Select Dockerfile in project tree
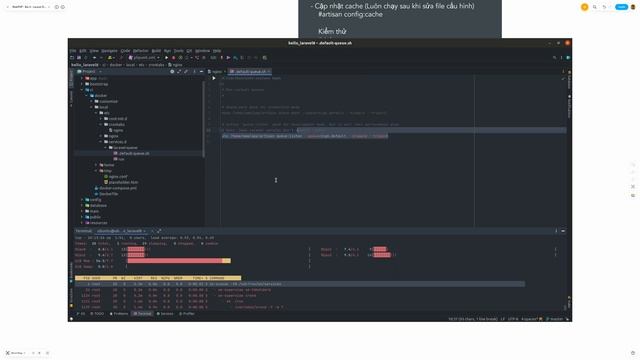The height and width of the screenshot is (360, 640). [x=106, y=194]
